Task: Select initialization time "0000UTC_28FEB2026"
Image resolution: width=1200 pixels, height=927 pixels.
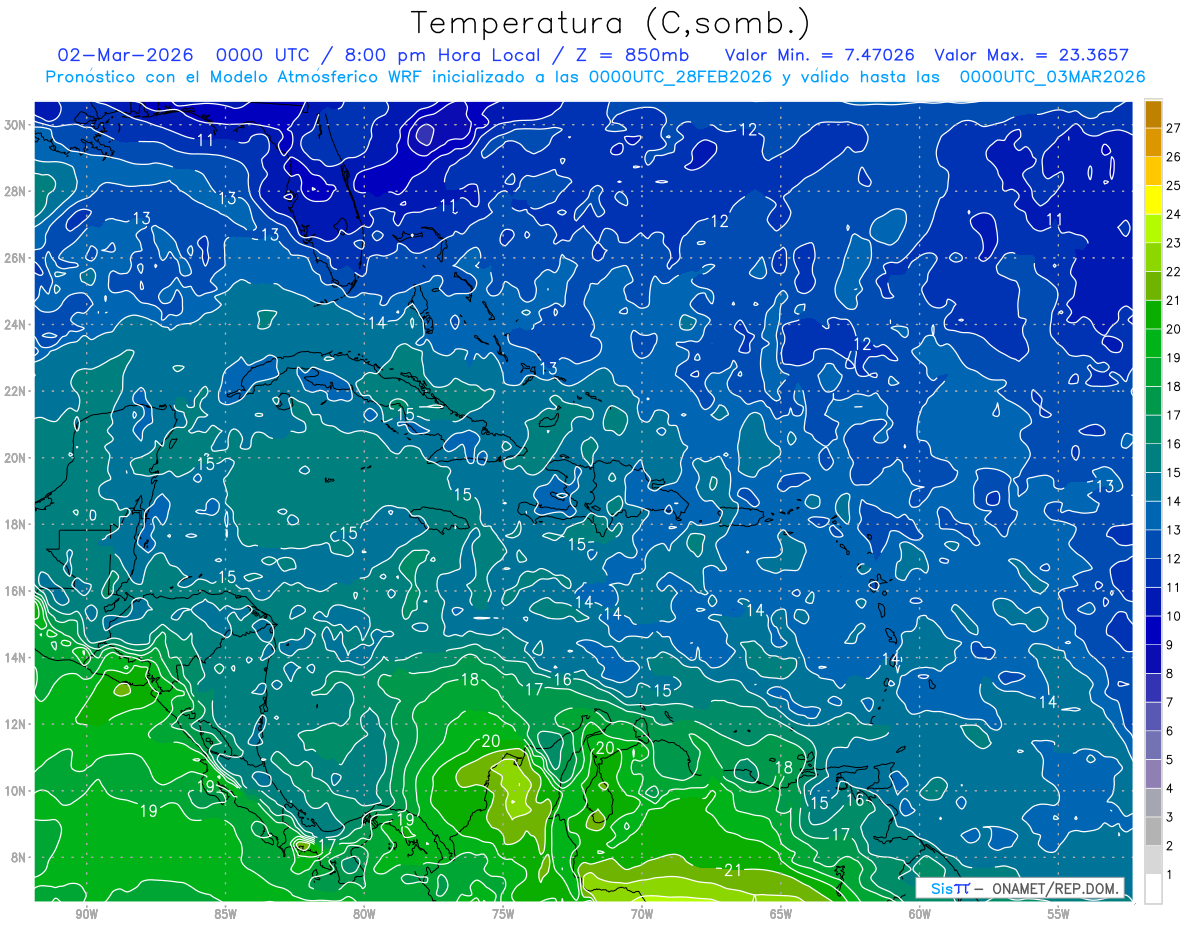Action: (x=680, y=77)
